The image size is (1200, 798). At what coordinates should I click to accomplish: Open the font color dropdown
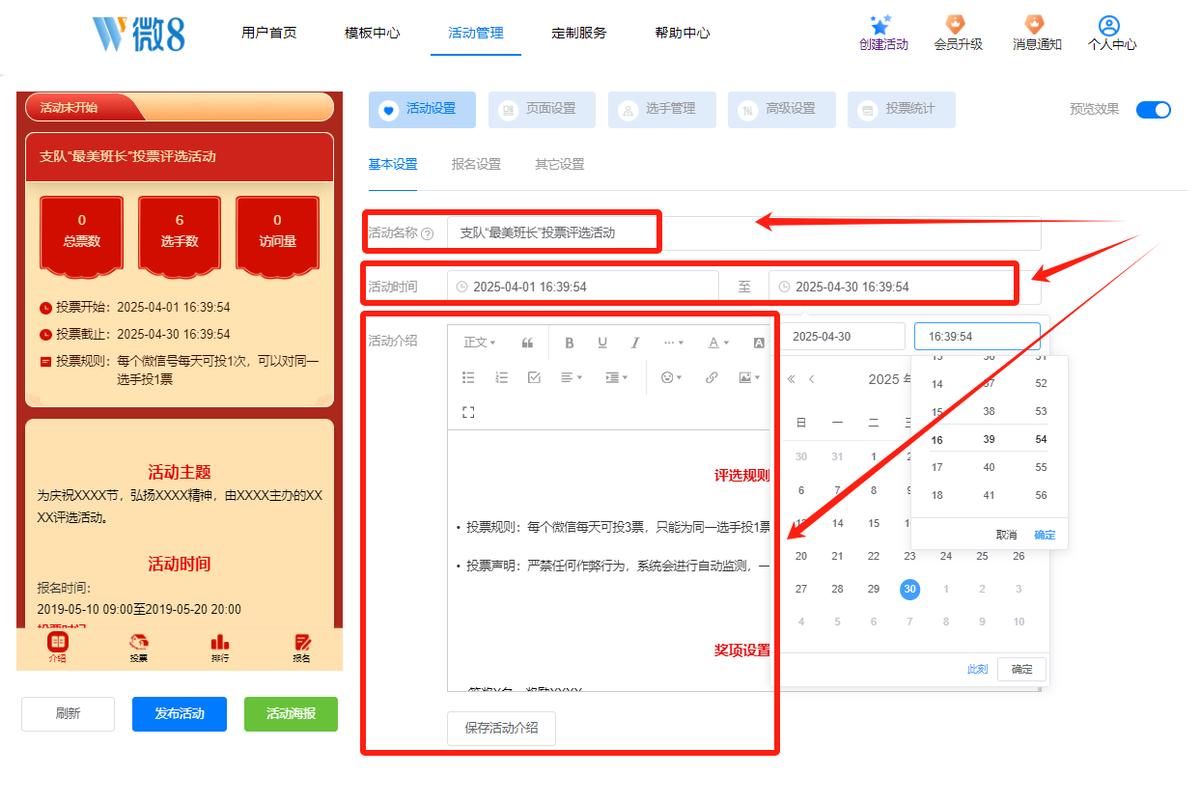point(719,343)
